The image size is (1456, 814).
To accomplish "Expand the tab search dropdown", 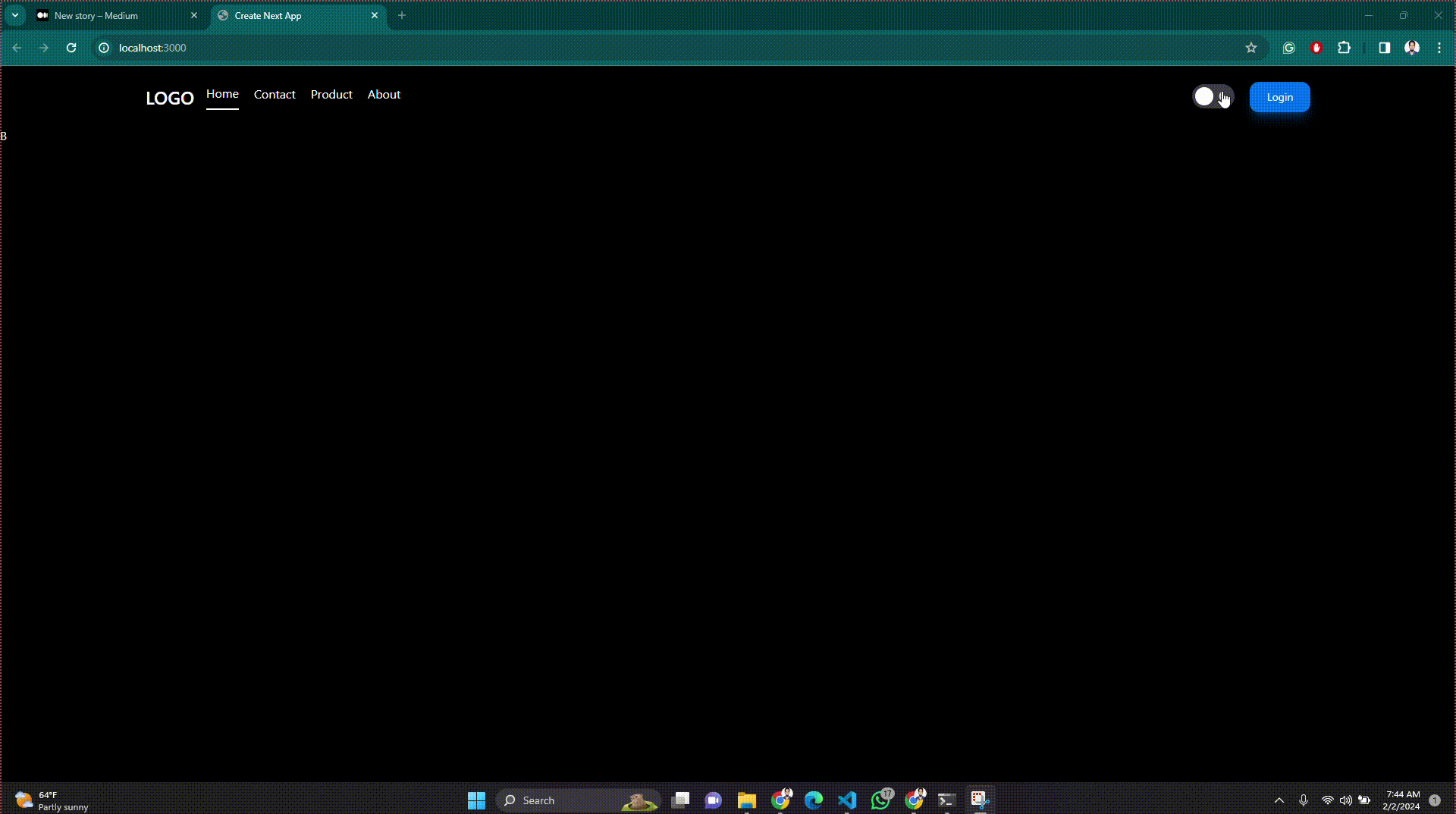I will (x=14, y=15).
